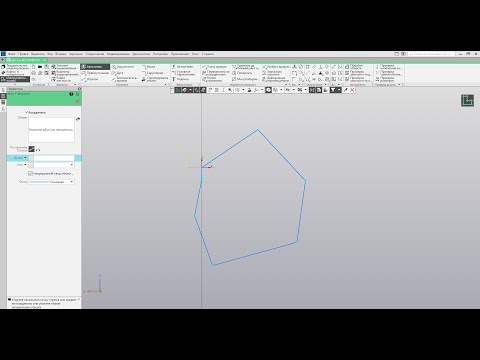Open the Угол value dropdown arrow
This screenshot has height=360, width=480.
point(72,165)
